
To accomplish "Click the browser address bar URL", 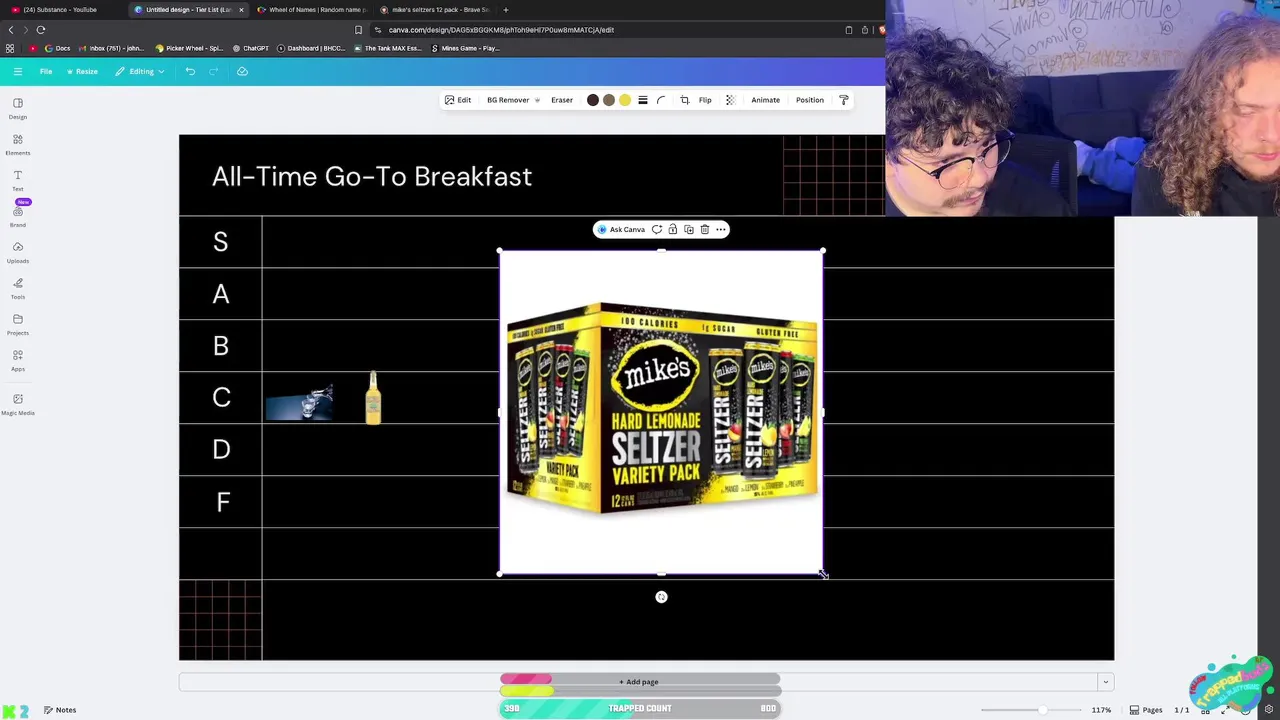I will [x=501, y=30].
